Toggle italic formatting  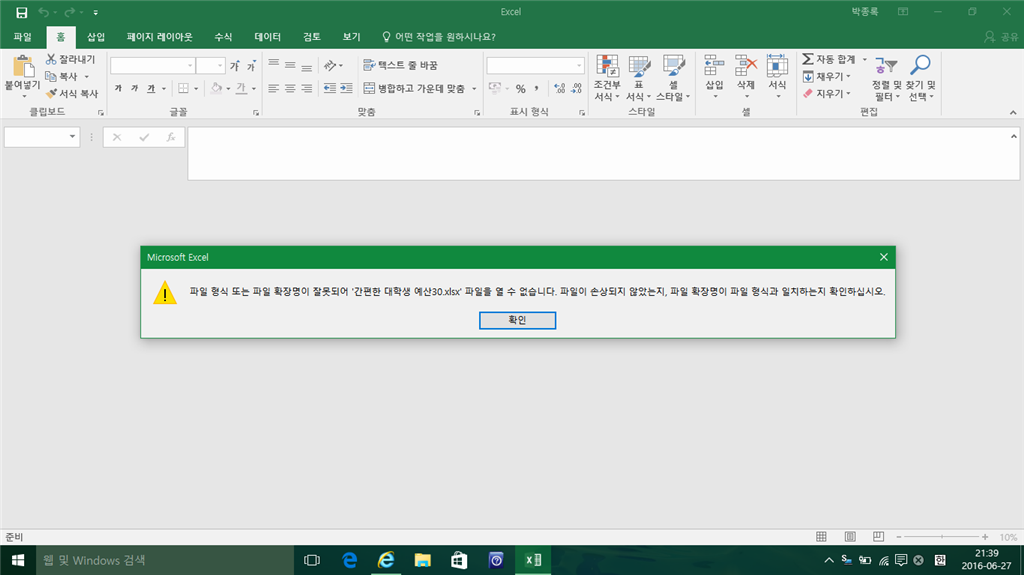click(135, 88)
